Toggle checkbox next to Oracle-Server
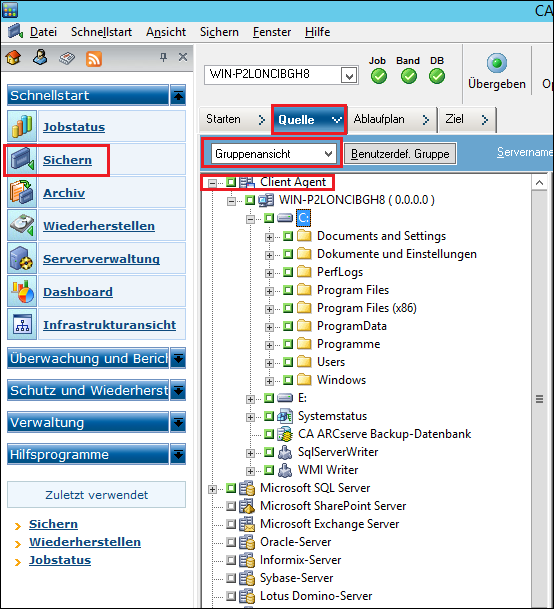Viewport: 554px width, 609px height. 231,542
